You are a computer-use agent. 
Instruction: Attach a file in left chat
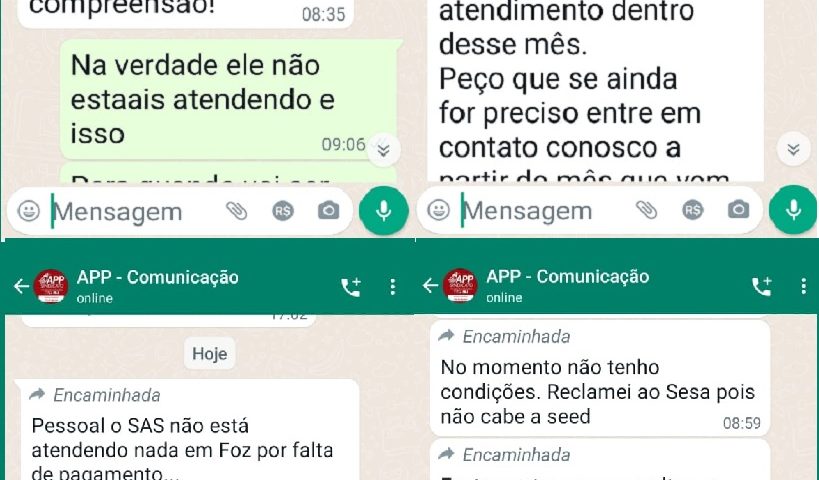point(236,211)
